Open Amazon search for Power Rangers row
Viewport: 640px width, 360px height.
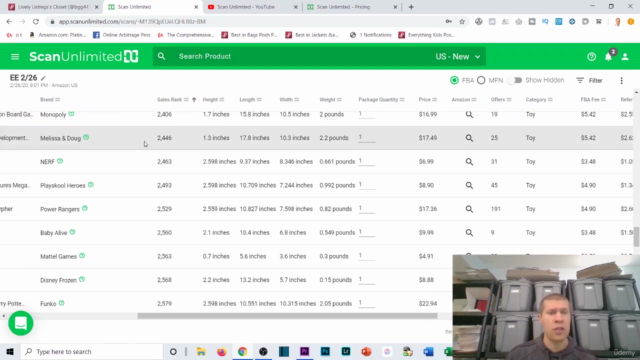(x=469, y=209)
